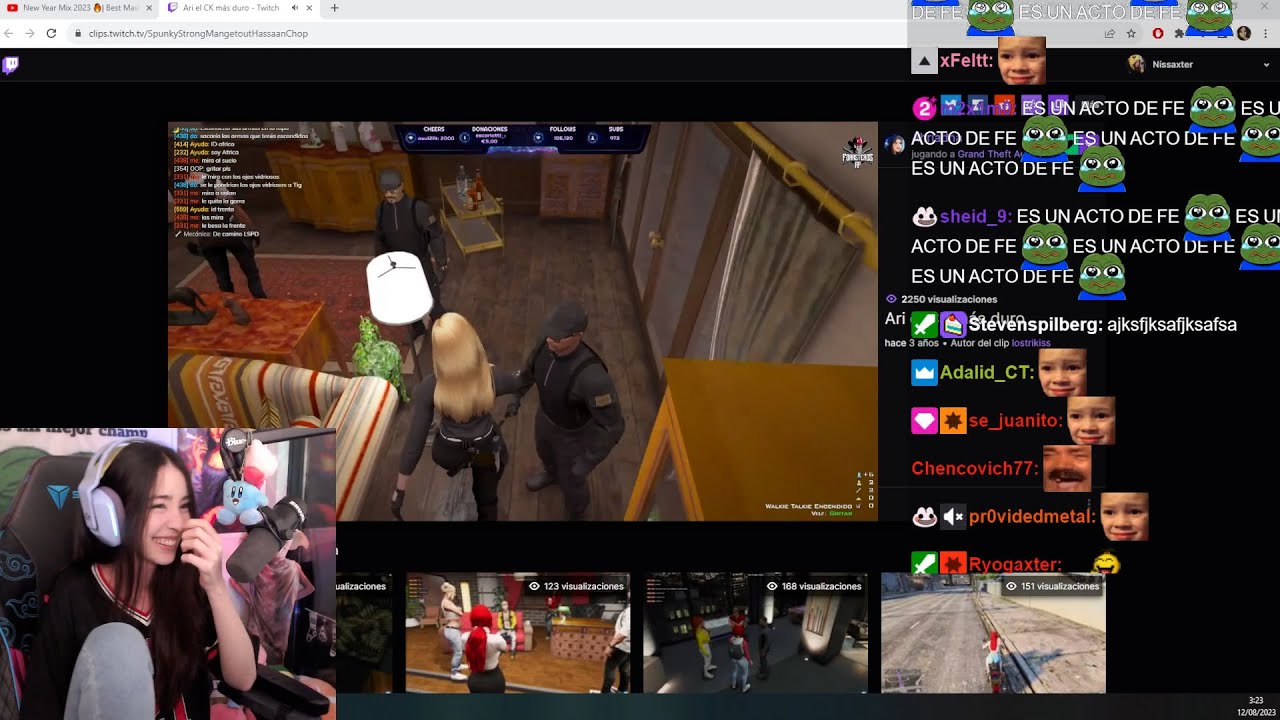Screen dimensions: 1280x720
Task: Click the moustache emote in Chencovich77's message
Action: pyautogui.click(x=1066, y=469)
